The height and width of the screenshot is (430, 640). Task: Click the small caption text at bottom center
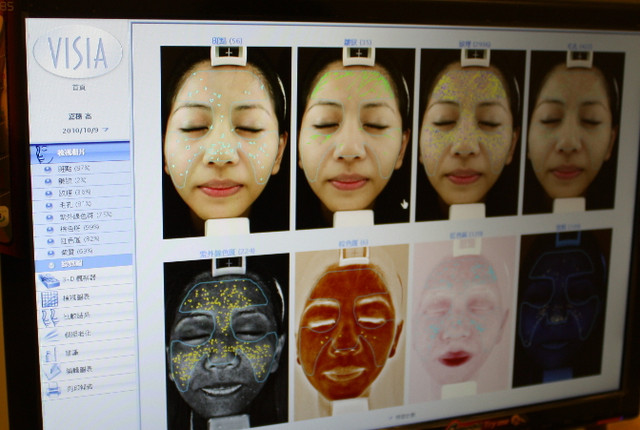pyautogui.click(x=402, y=416)
